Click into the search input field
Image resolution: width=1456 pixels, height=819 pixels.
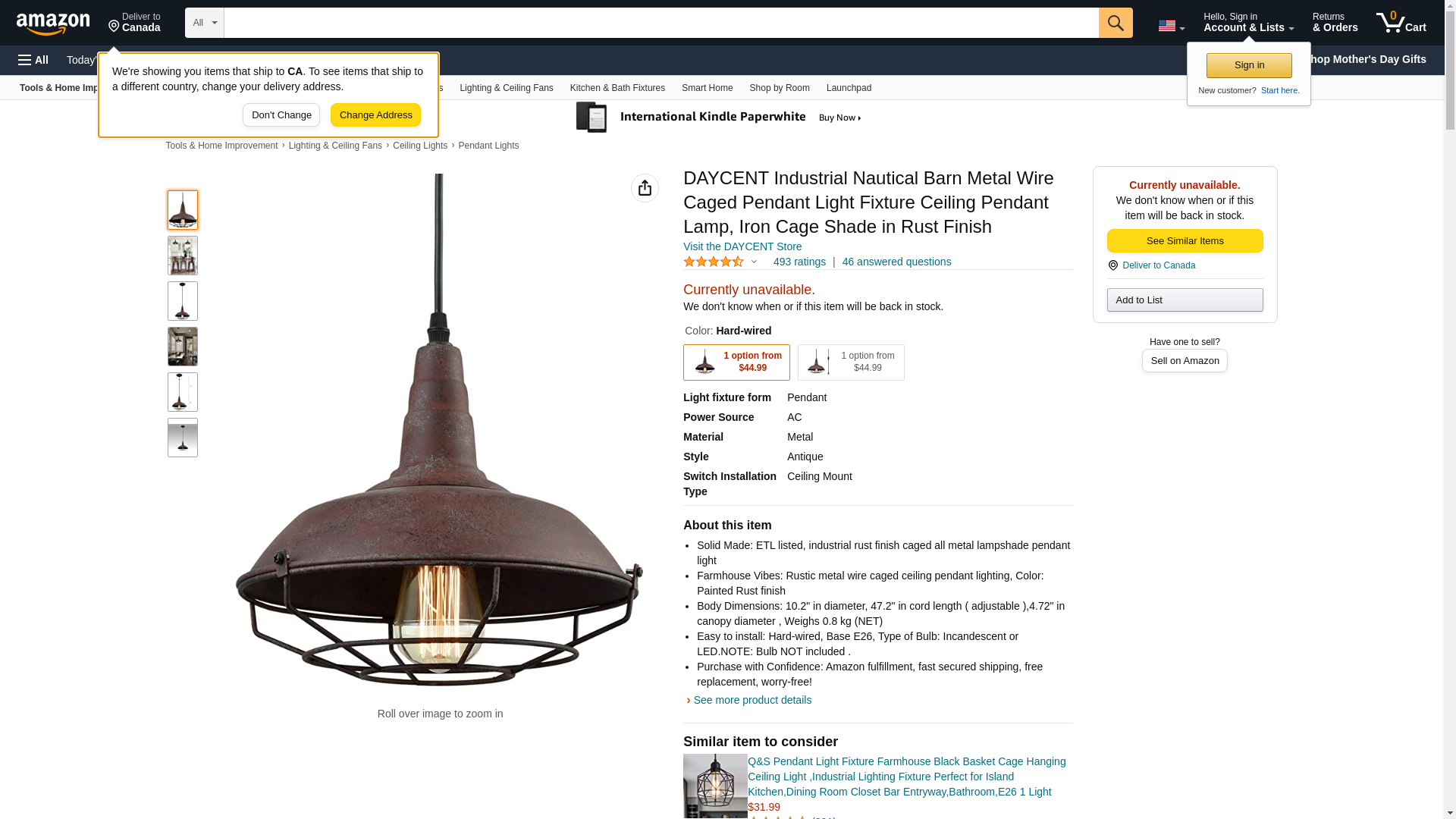661,23
